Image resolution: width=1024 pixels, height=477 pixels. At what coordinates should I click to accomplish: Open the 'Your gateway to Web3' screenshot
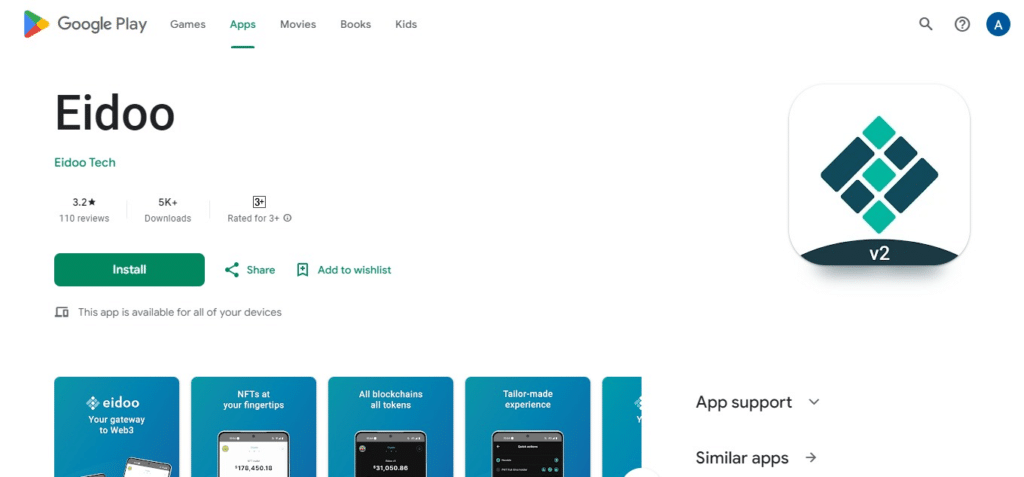(x=116, y=427)
